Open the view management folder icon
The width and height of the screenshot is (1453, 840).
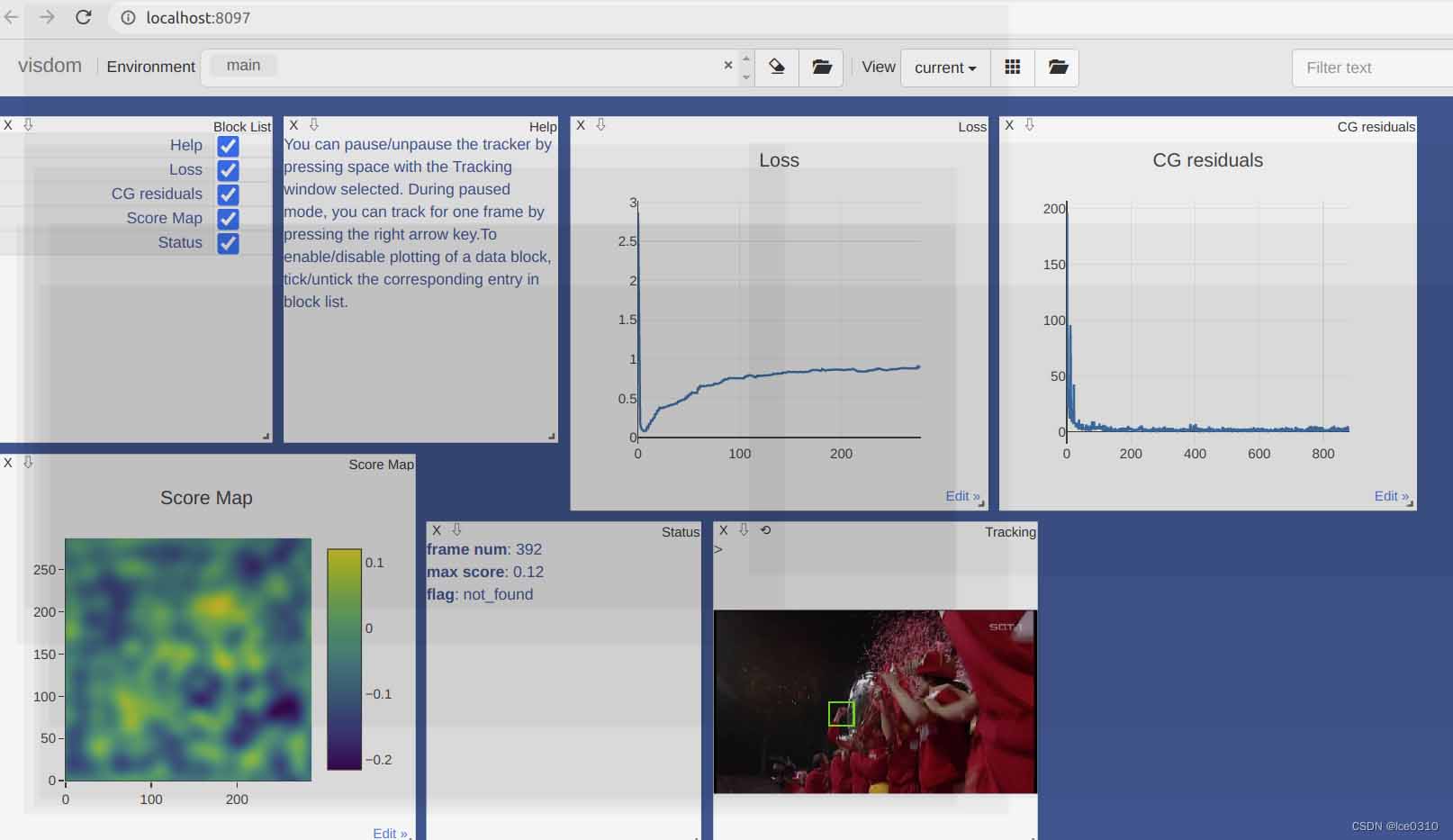[1057, 68]
